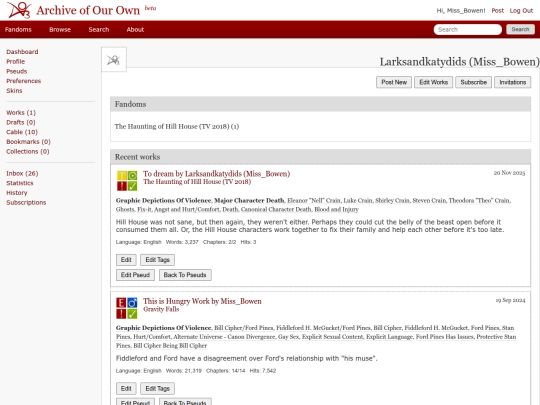Click the Search button next to search box

coord(520,30)
